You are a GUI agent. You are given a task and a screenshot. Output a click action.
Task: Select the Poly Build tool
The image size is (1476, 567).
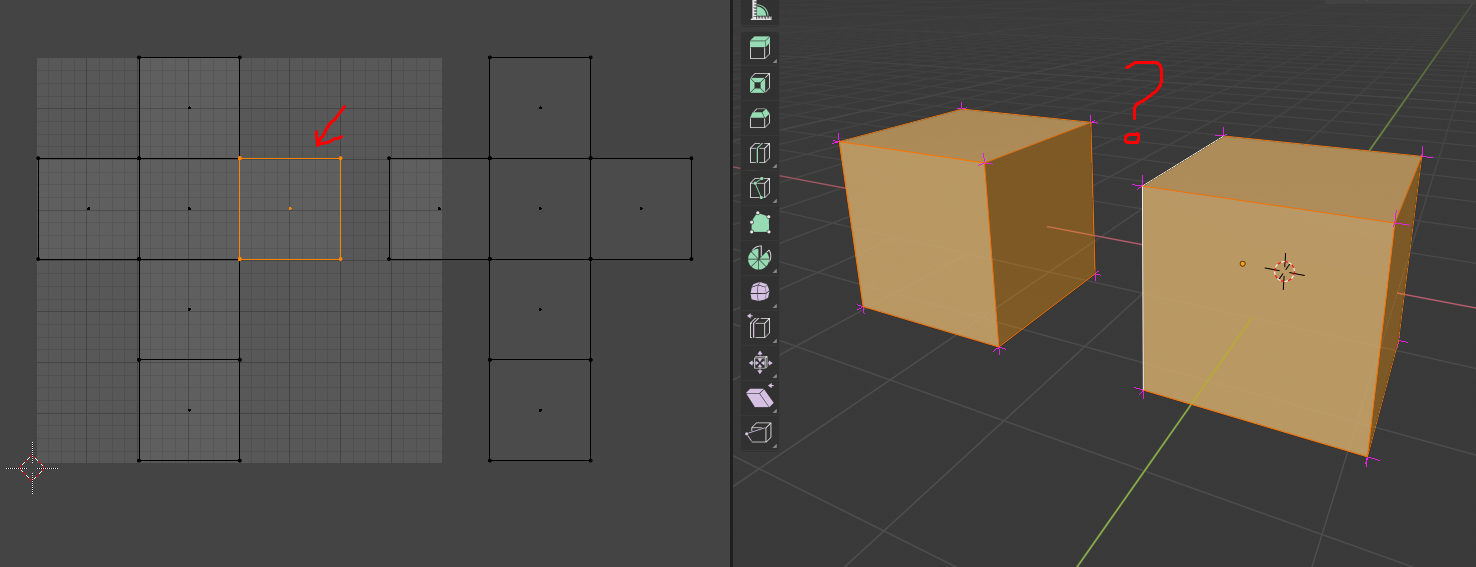point(760,223)
